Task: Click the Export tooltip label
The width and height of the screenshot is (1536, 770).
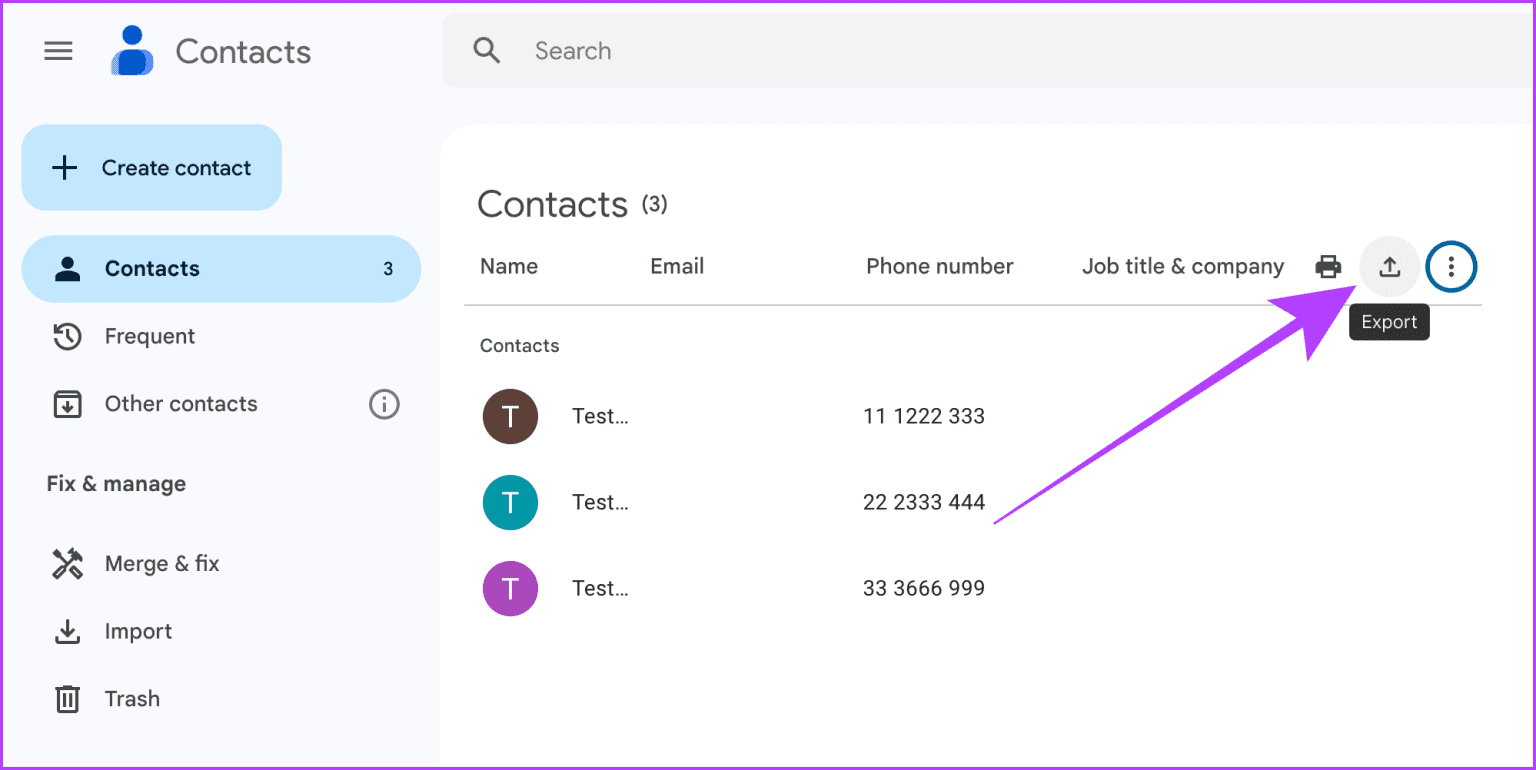Action: [1389, 321]
